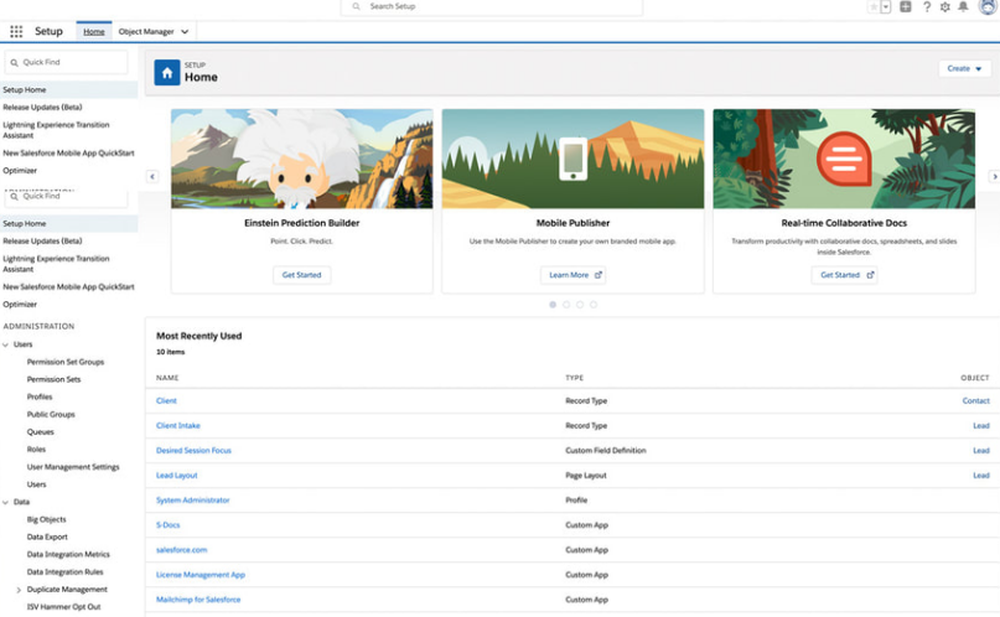Open the Desired Session Focus link
The height and width of the screenshot is (617, 1000).
(193, 450)
